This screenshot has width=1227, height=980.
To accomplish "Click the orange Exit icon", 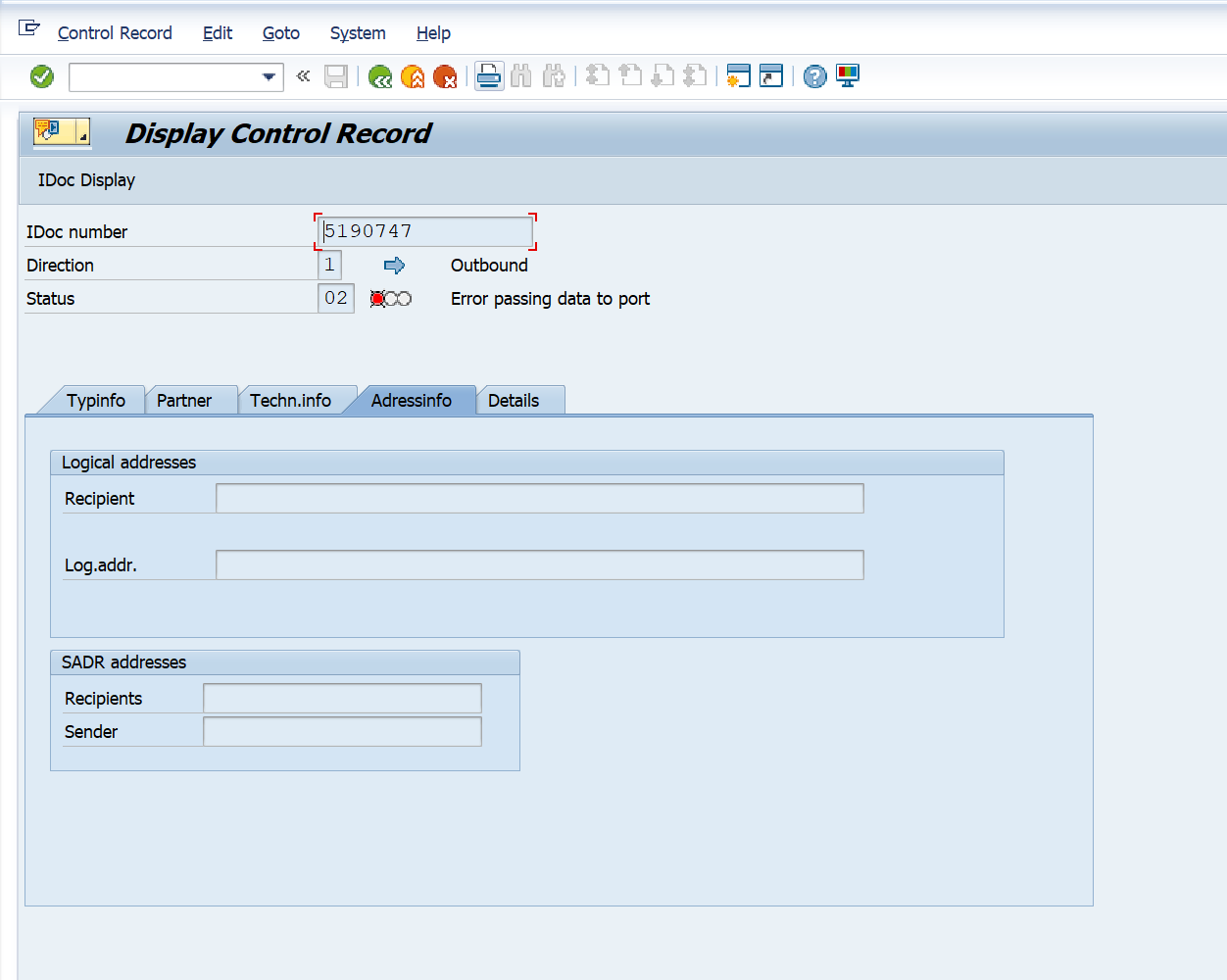I will tap(413, 76).
